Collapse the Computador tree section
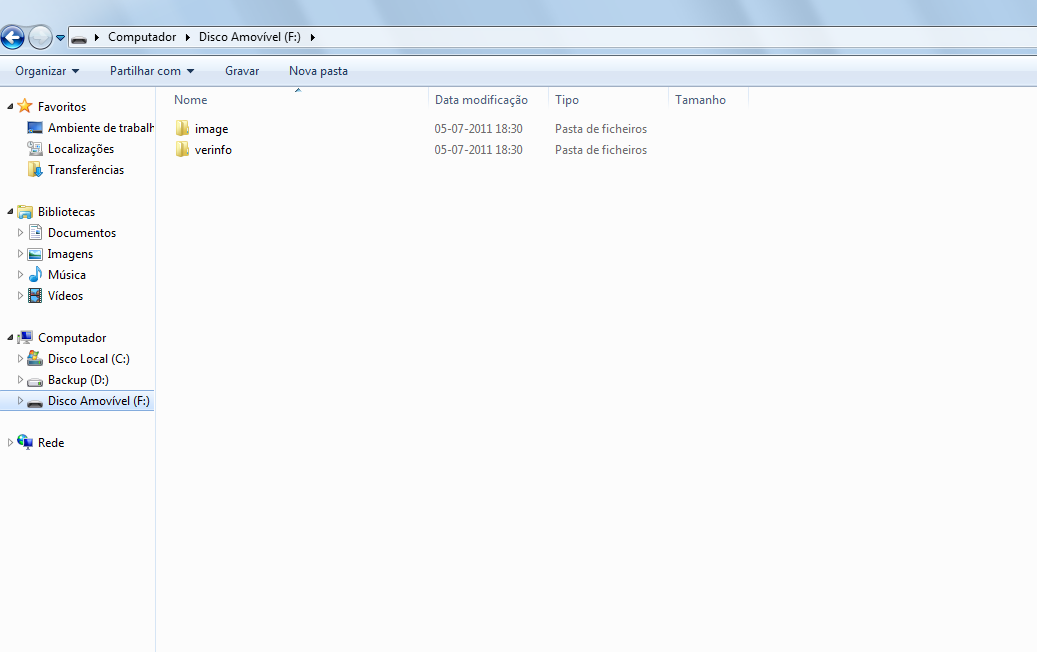Viewport: 1037px width, 652px height. [10, 338]
